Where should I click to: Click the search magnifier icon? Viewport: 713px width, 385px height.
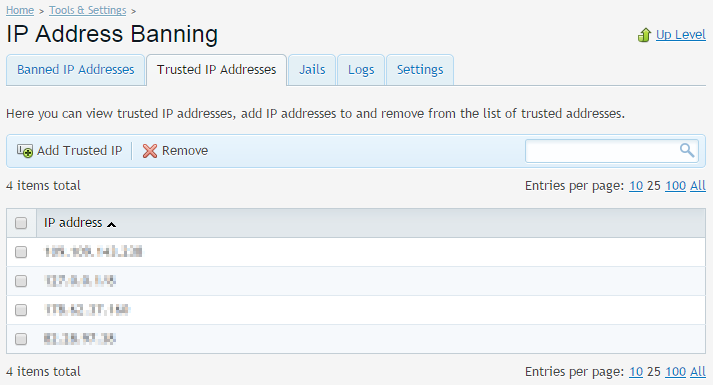(687, 150)
